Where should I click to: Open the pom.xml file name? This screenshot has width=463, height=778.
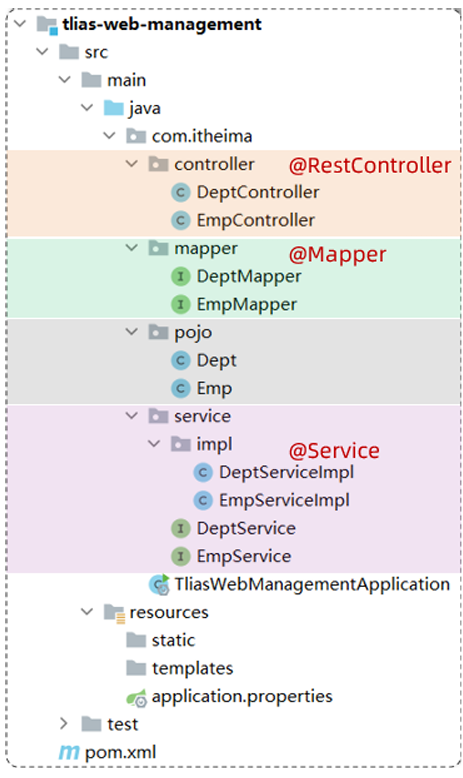coord(121,753)
